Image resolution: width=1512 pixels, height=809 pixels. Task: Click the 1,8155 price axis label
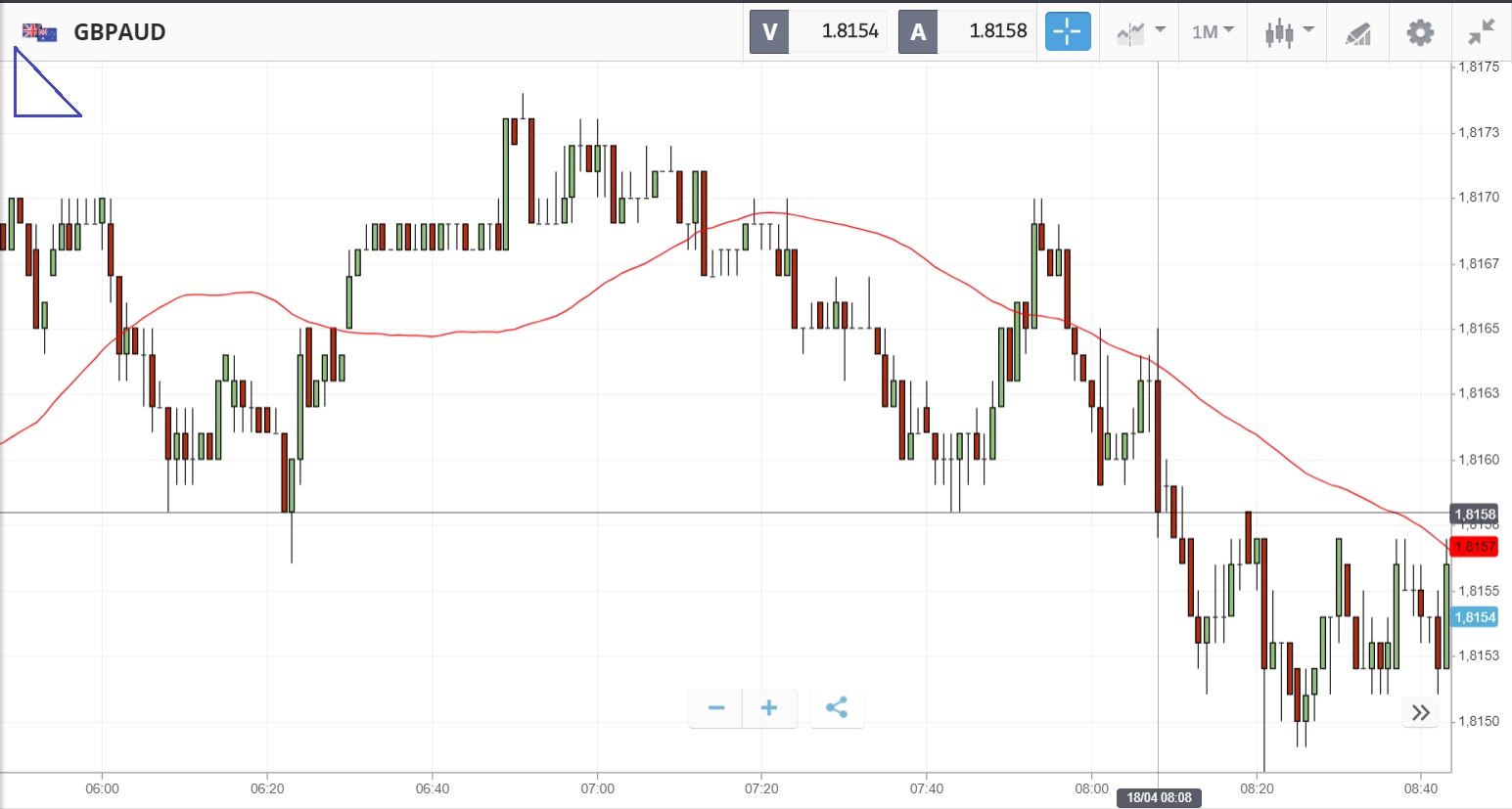pyautogui.click(x=1478, y=590)
